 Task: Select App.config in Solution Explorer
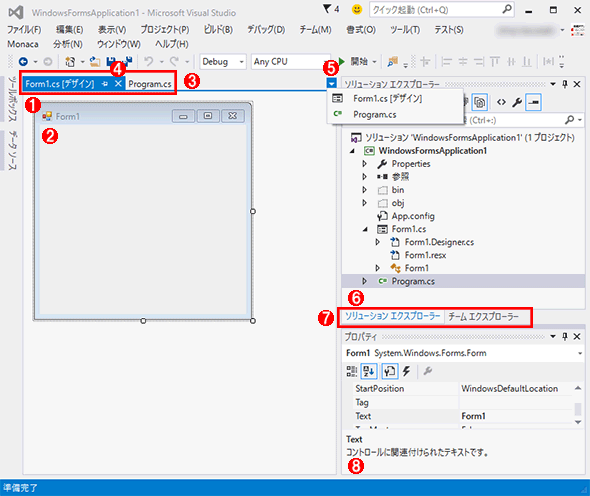[413, 216]
